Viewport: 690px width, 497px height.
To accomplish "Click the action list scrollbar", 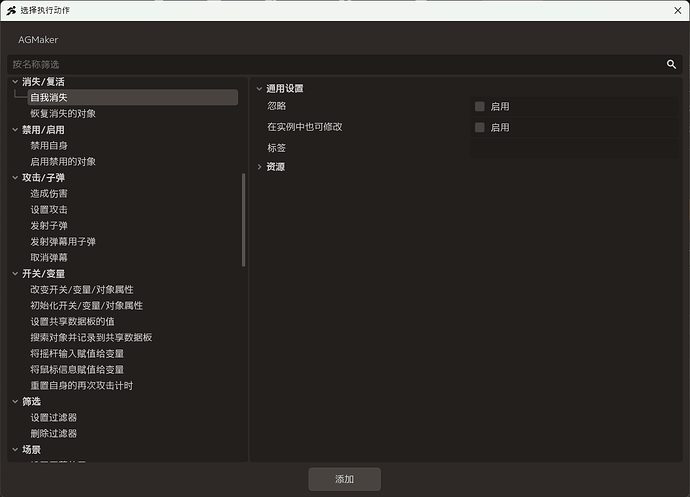I will pyautogui.click(x=243, y=220).
